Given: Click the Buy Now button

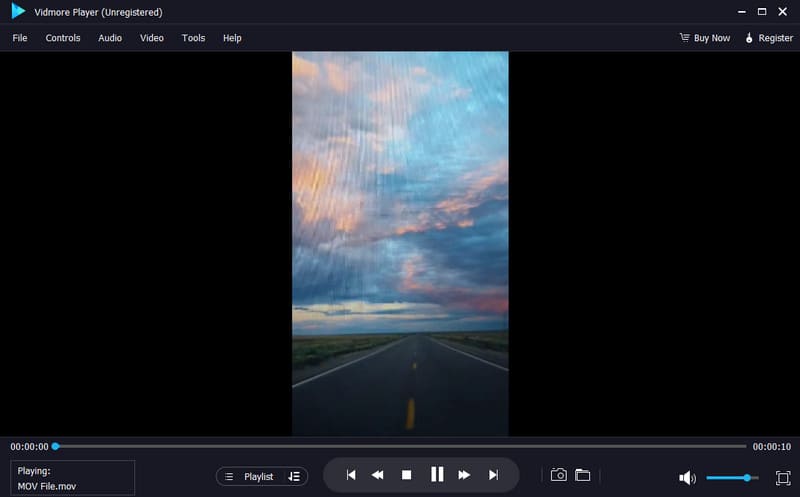Looking at the screenshot, I should [704, 38].
